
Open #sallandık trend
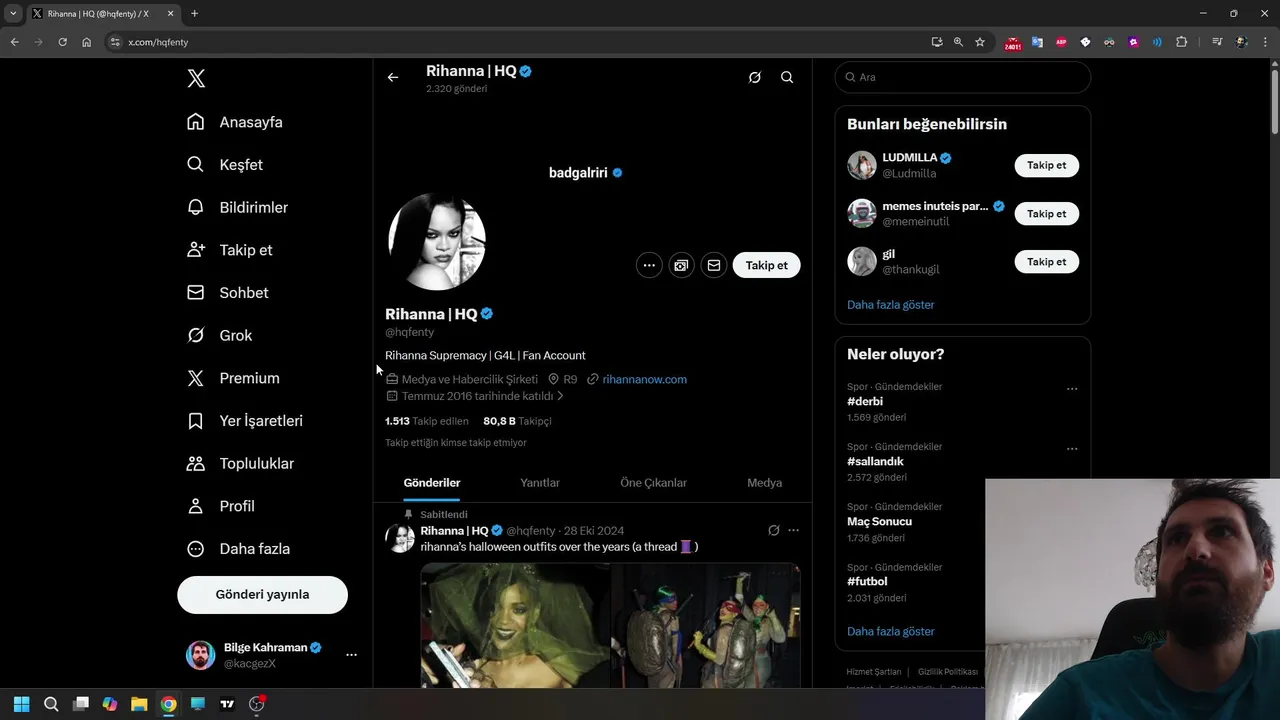pos(875,461)
